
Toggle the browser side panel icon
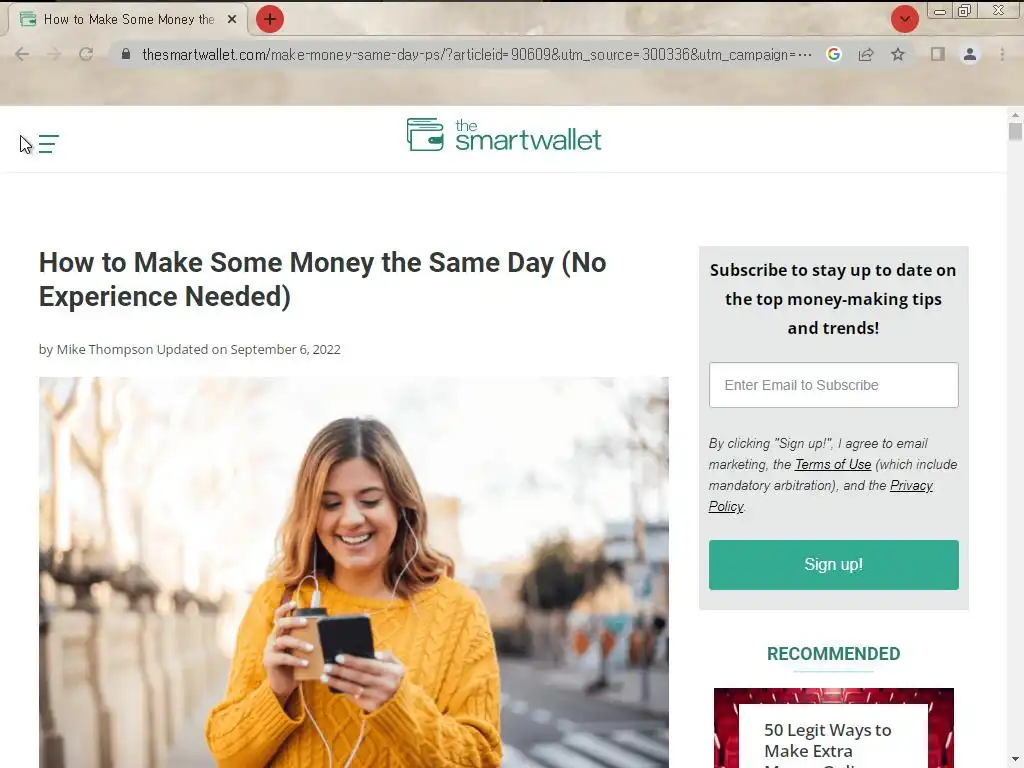pos(938,54)
